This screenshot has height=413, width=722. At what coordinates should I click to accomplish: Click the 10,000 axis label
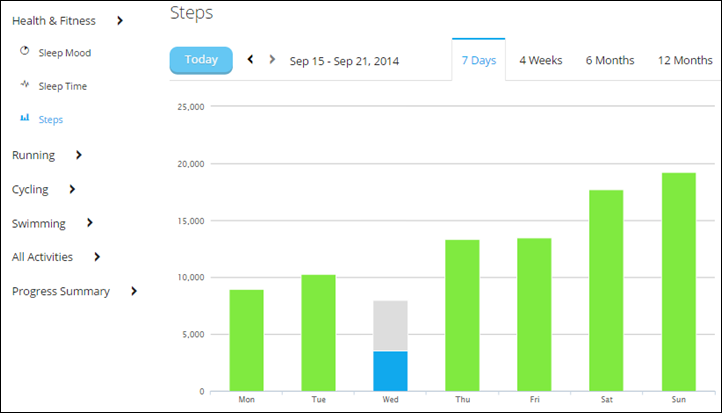[191, 277]
